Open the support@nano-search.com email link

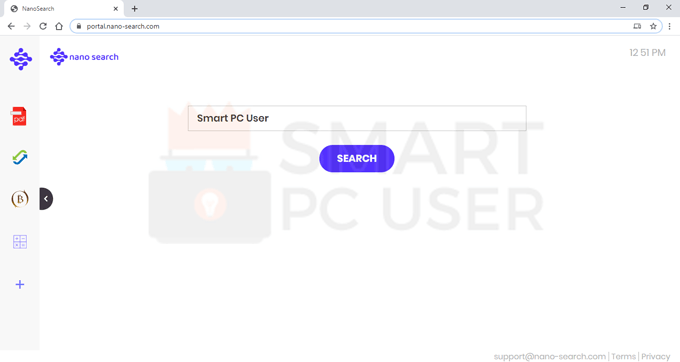click(x=549, y=356)
